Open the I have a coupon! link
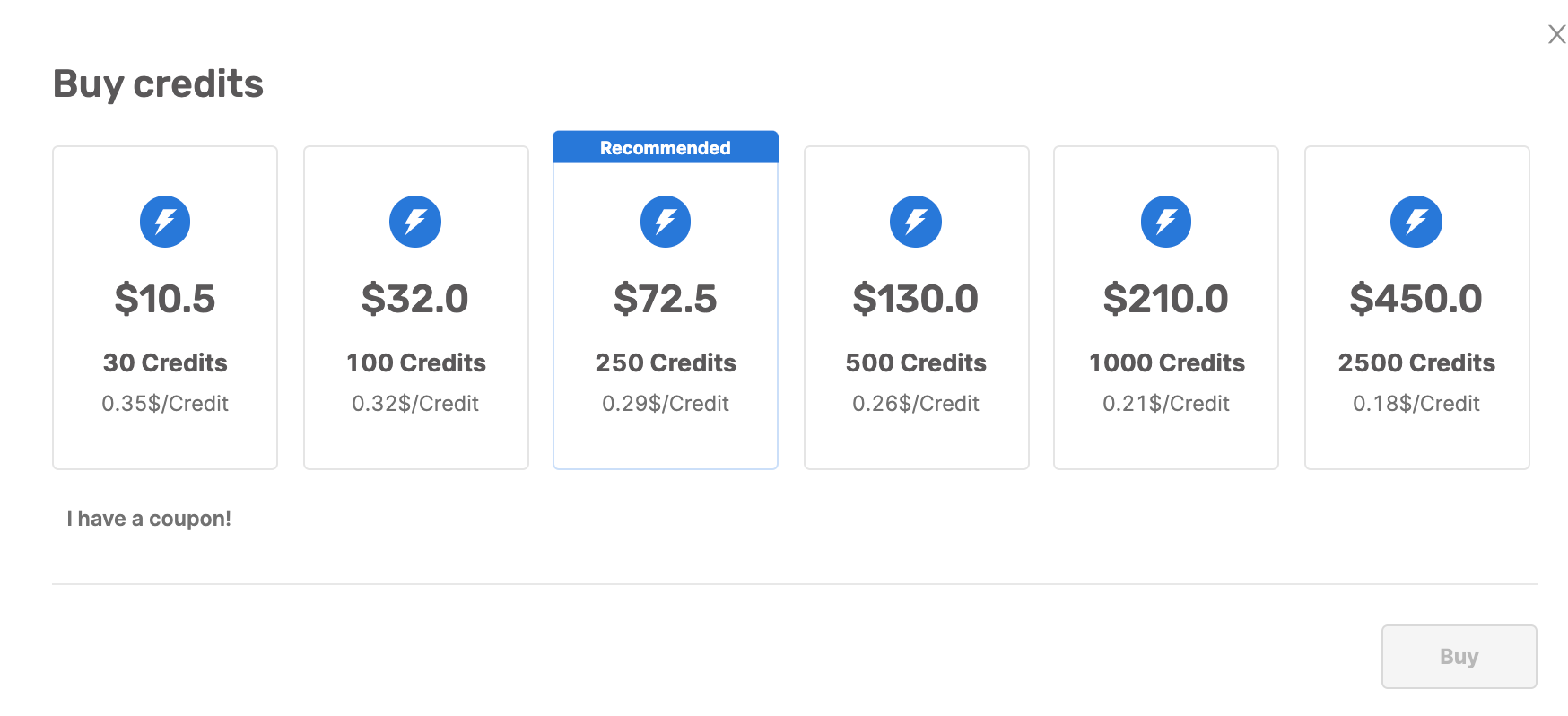 pyautogui.click(x=149, y=519)
